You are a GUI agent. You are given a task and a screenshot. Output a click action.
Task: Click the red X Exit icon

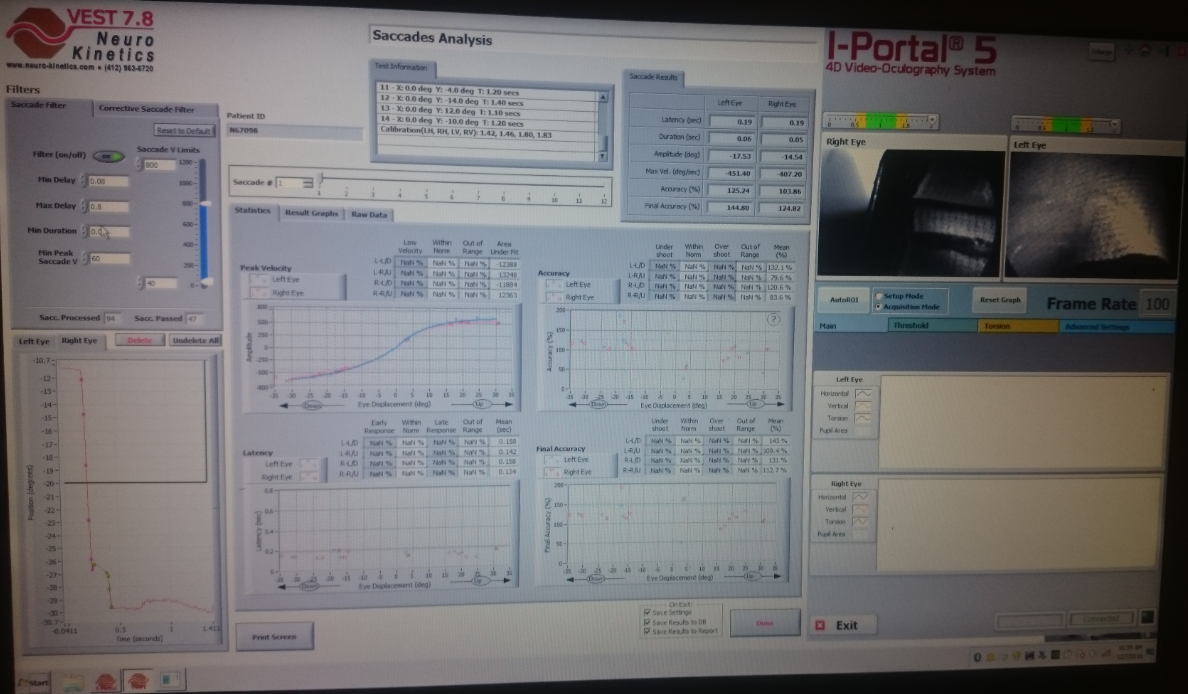820,625
